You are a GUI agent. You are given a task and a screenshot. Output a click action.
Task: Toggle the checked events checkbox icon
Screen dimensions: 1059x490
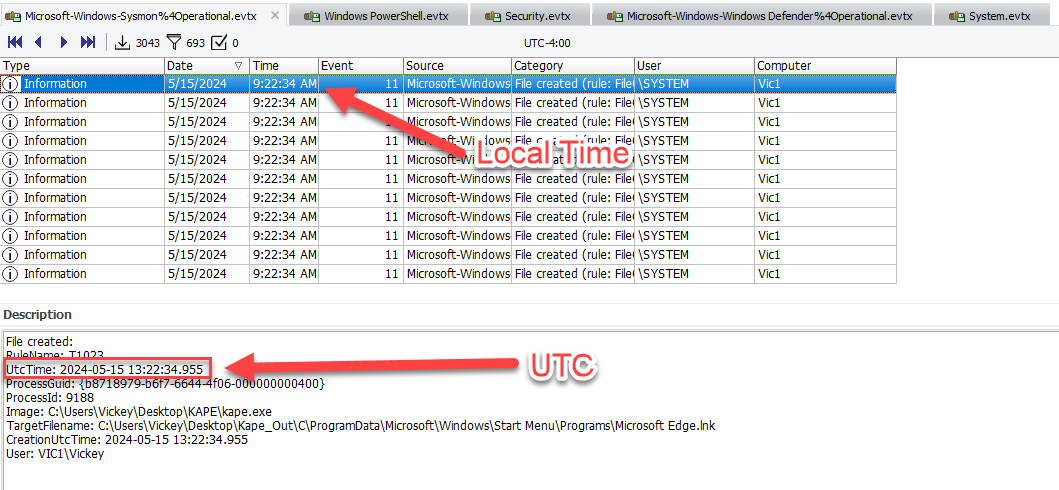[x=219, y=42]
